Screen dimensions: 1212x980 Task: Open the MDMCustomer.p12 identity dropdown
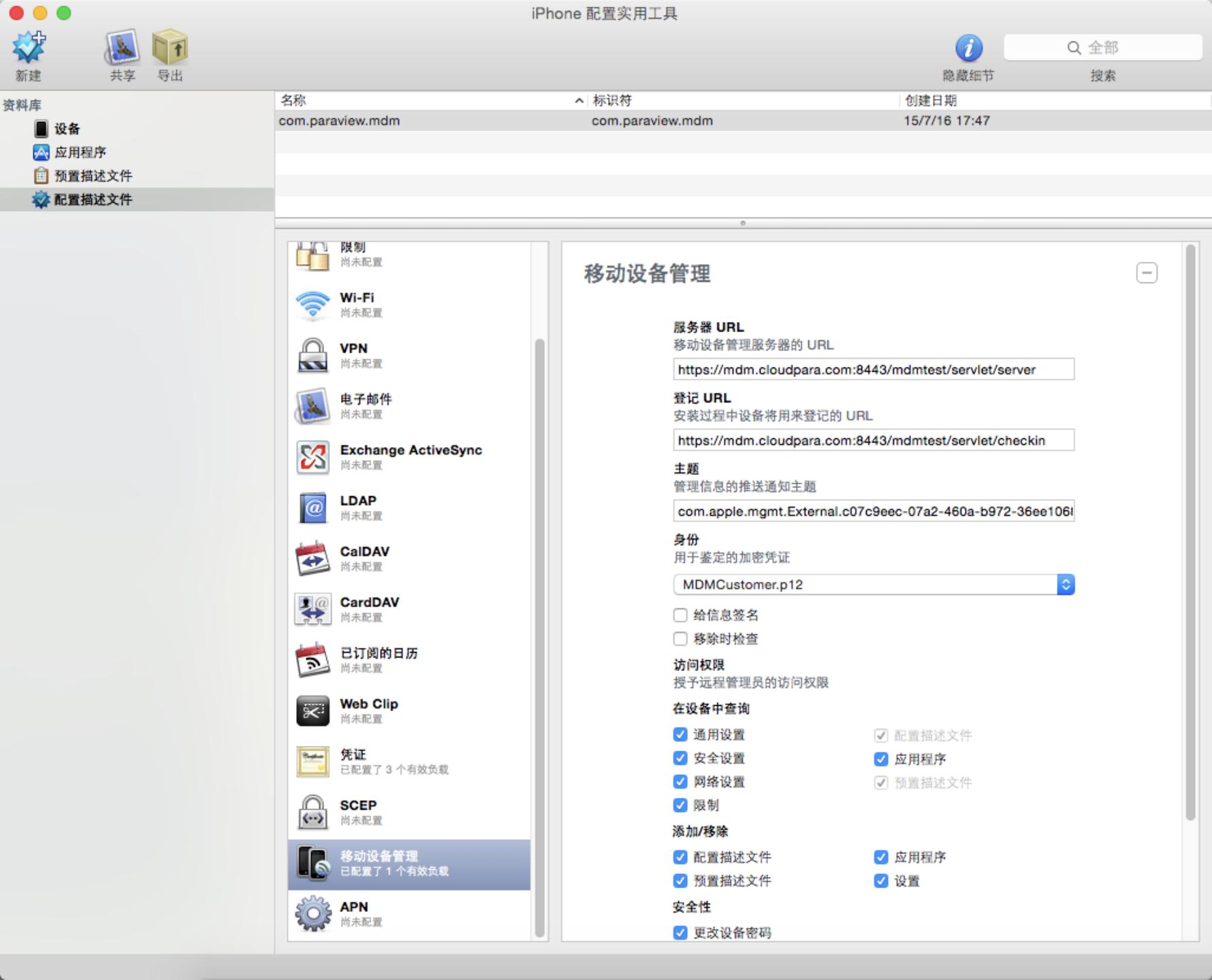[x=1066, y=585]
